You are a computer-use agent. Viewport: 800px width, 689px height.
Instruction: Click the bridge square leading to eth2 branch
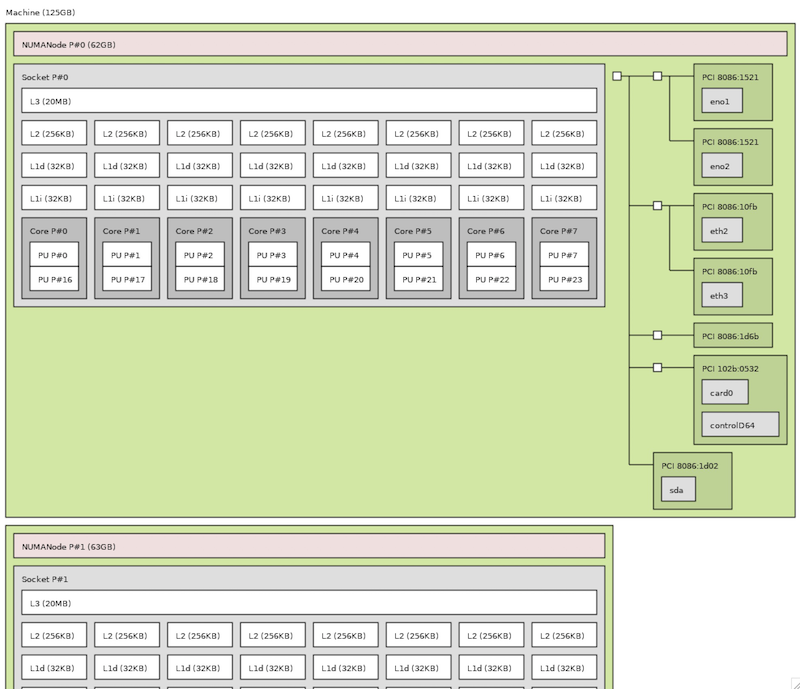point(657,205)
